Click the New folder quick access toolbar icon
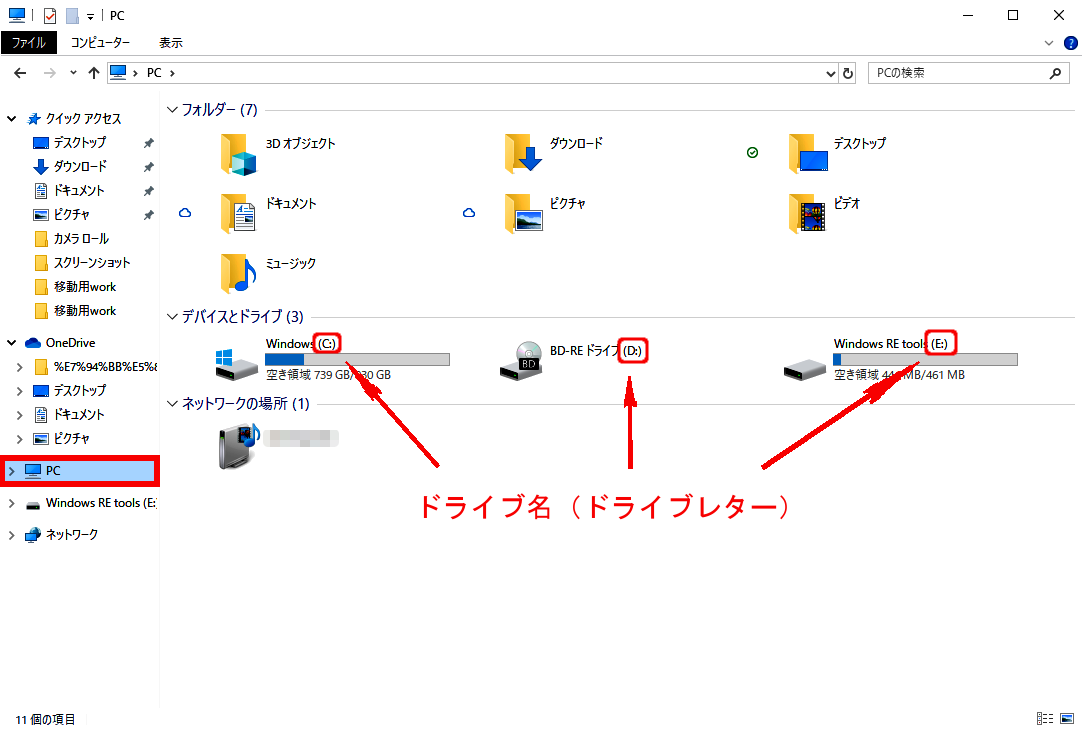 (x=72, y=15)
